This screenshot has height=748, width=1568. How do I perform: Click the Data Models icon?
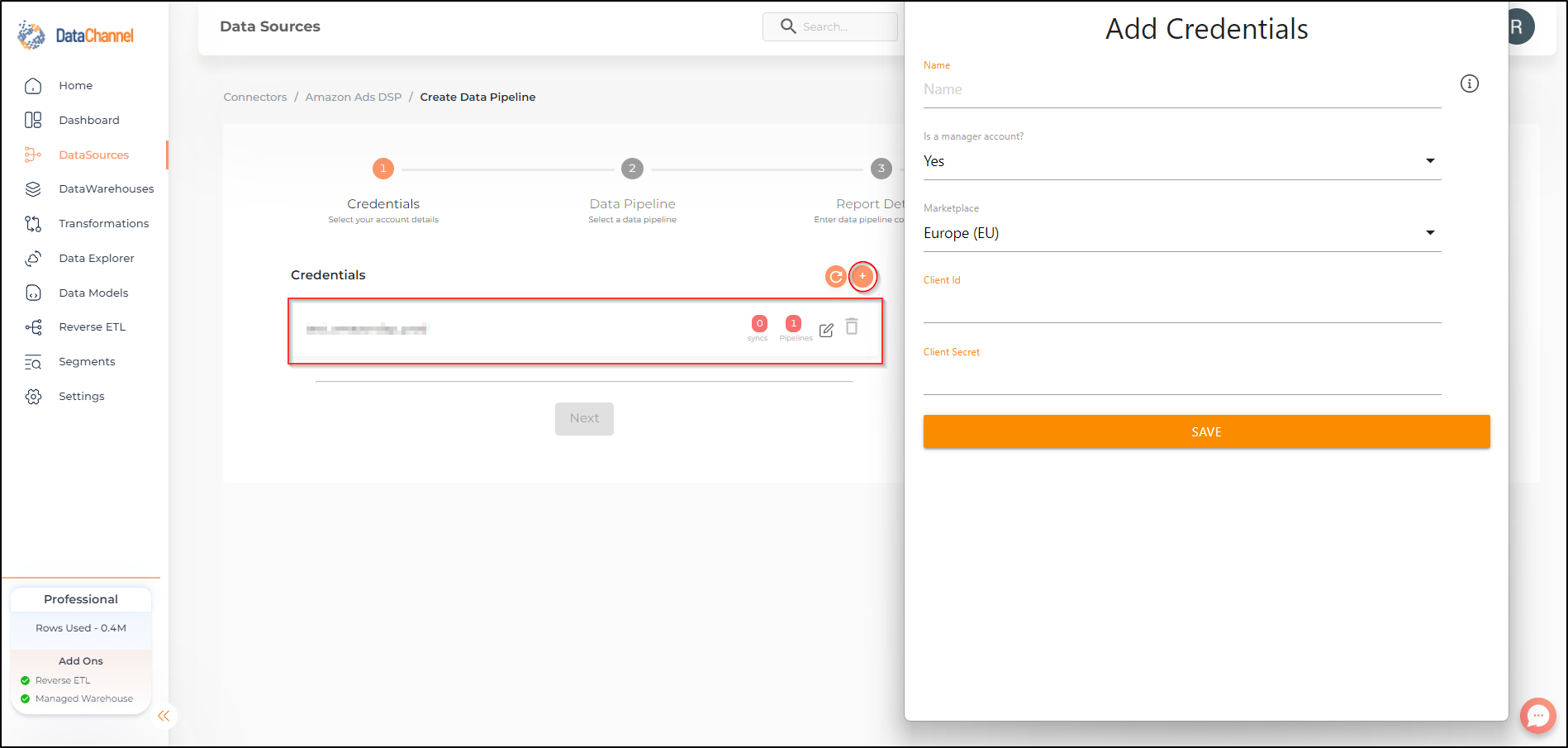[x=33, y=293]
